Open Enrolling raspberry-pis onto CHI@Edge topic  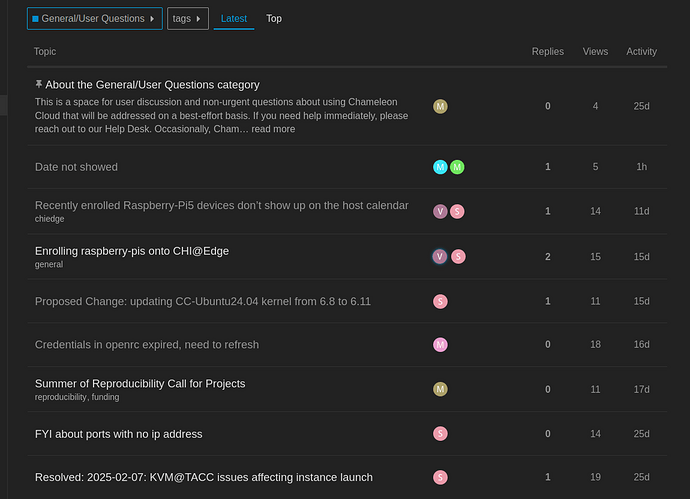pyautogui.click(x=132, y=251)
